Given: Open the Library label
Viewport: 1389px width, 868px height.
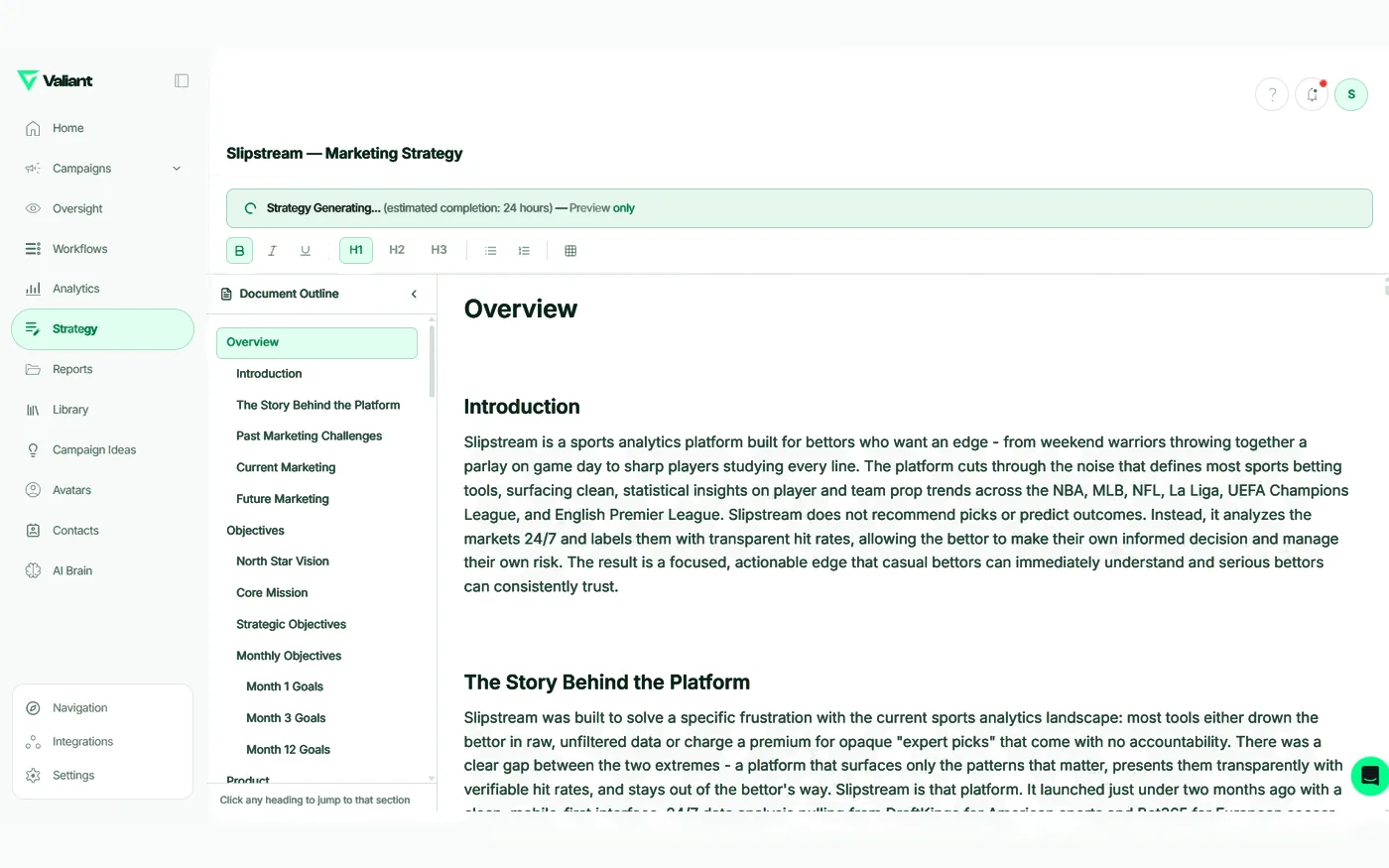Looking at the screenshot, I should click(70, 410).
